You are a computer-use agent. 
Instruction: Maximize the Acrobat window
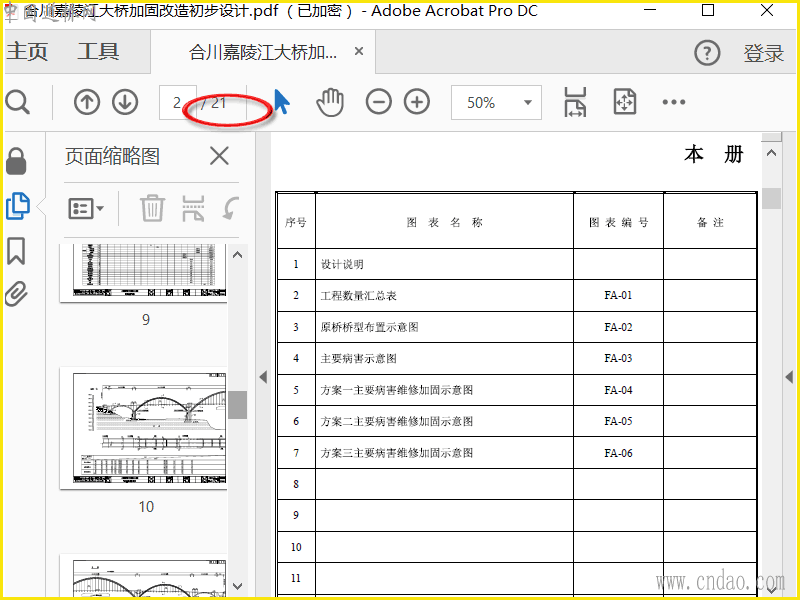(708, 10)
